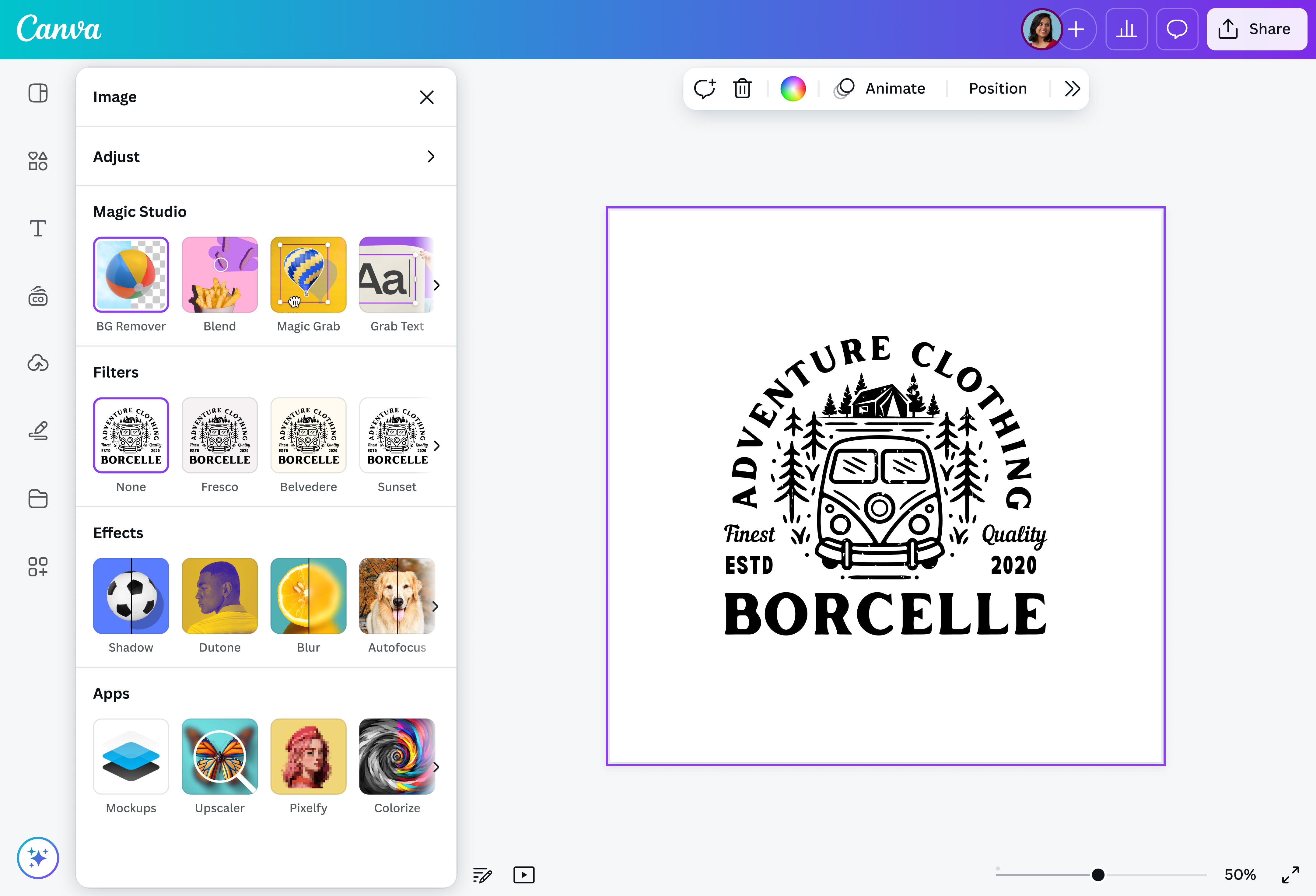
Task: Apply the Blur effect
Action: [308, 596]
